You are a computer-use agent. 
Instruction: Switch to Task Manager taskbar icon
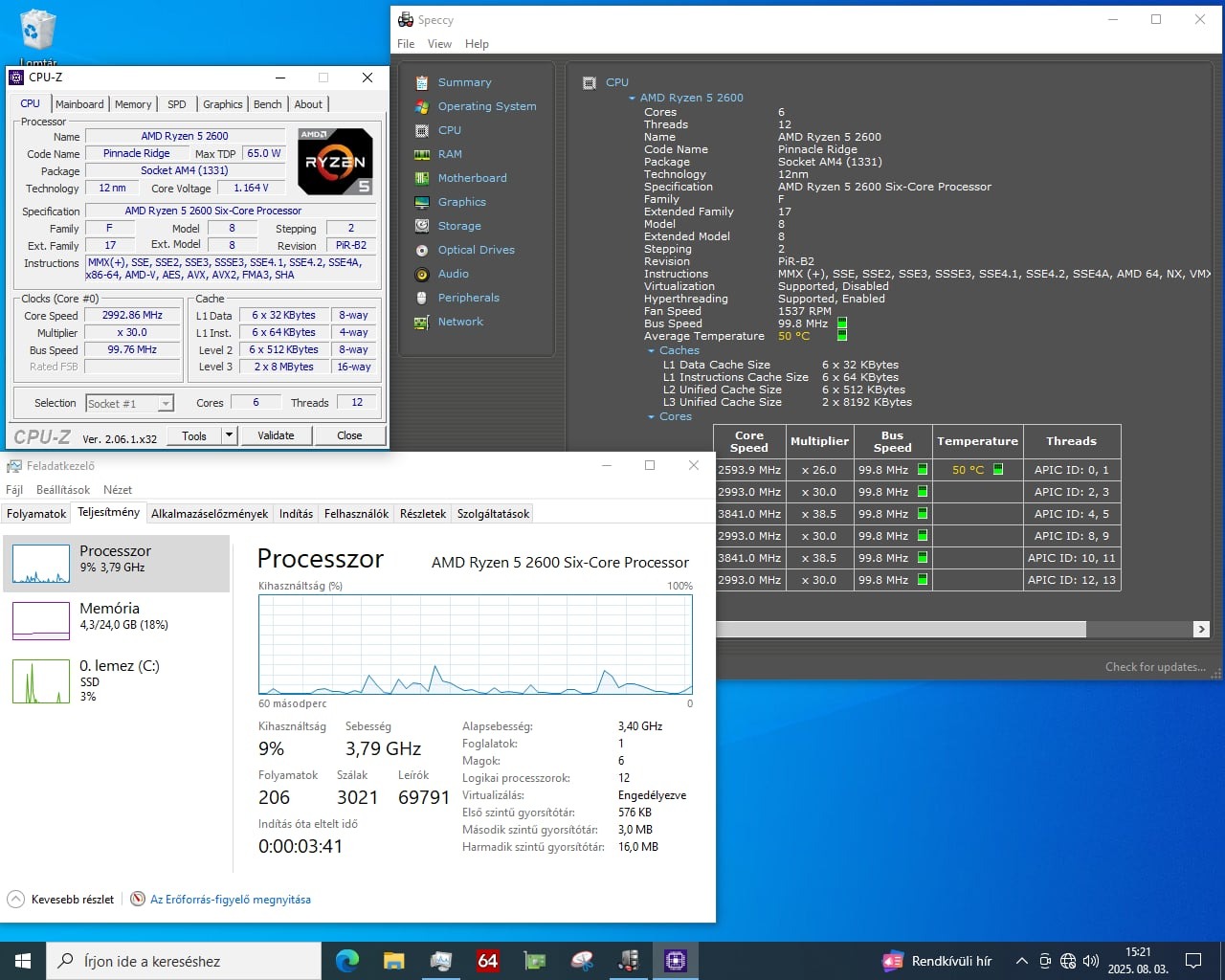441,961
